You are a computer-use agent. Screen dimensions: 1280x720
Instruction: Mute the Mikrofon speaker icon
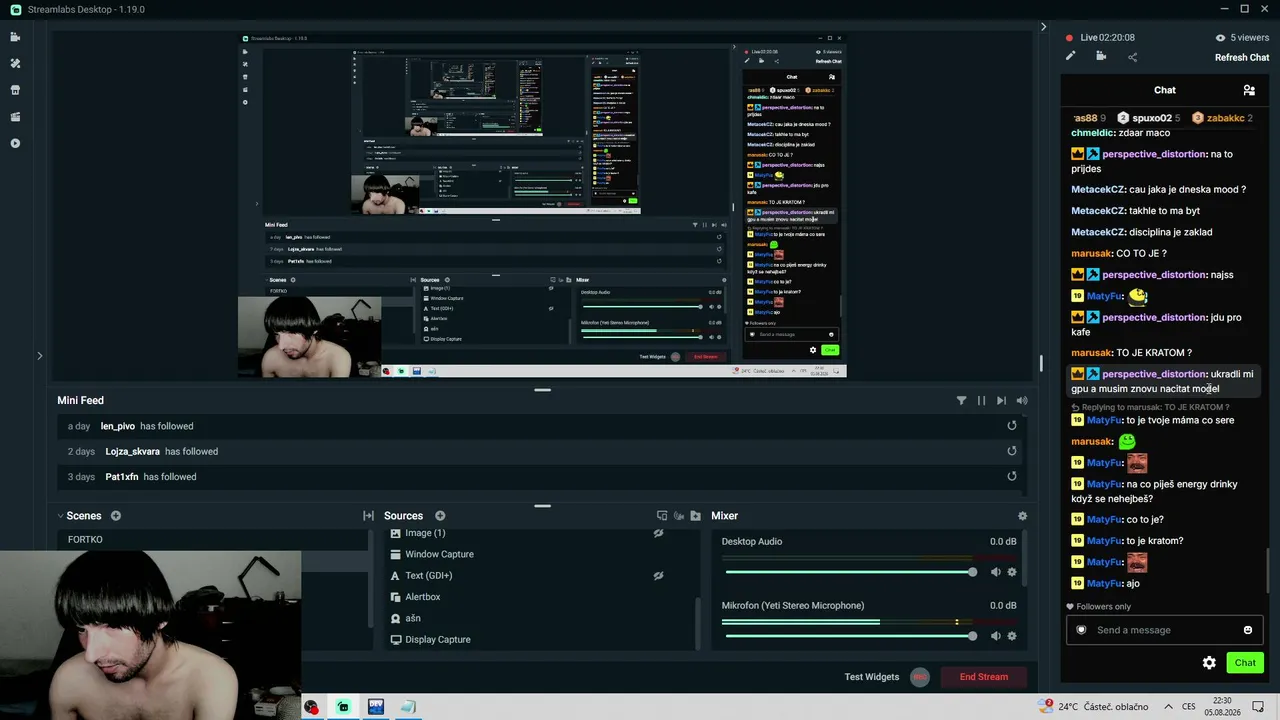click(995, 636)
